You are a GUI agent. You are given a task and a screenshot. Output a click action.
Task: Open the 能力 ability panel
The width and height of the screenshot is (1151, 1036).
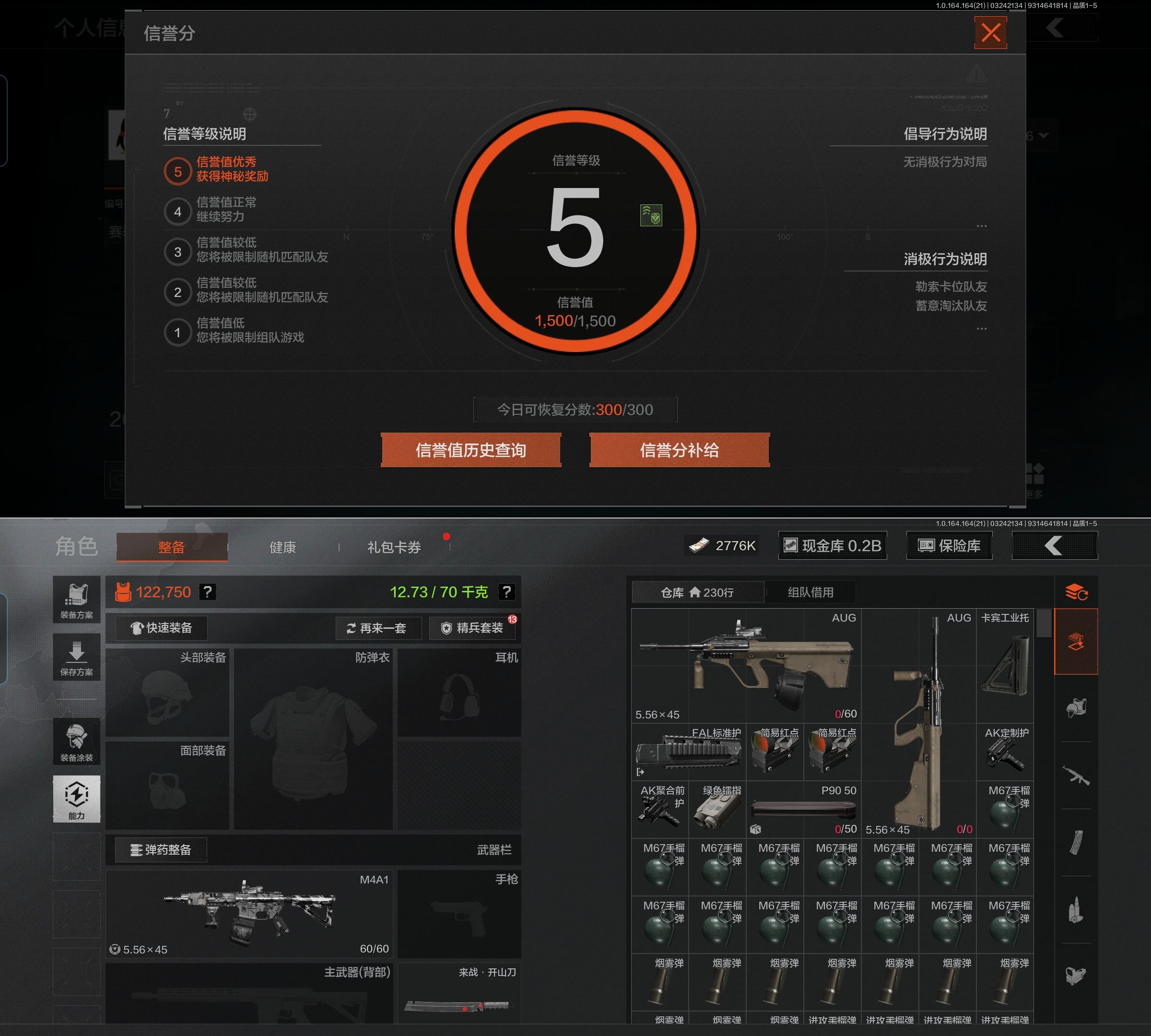(x=76, y=799)
